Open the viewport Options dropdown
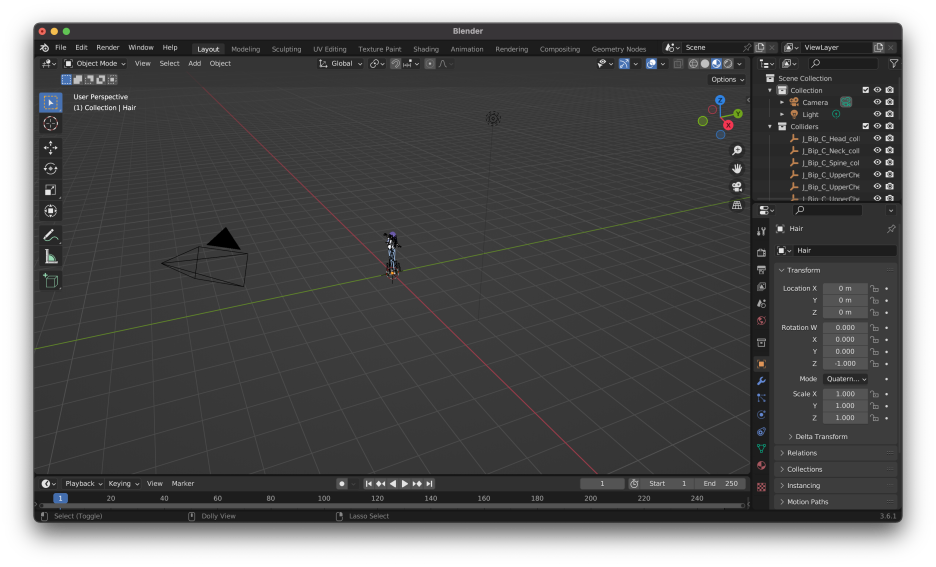The height and width of the screenshot is (567, 936). [728, 79]
